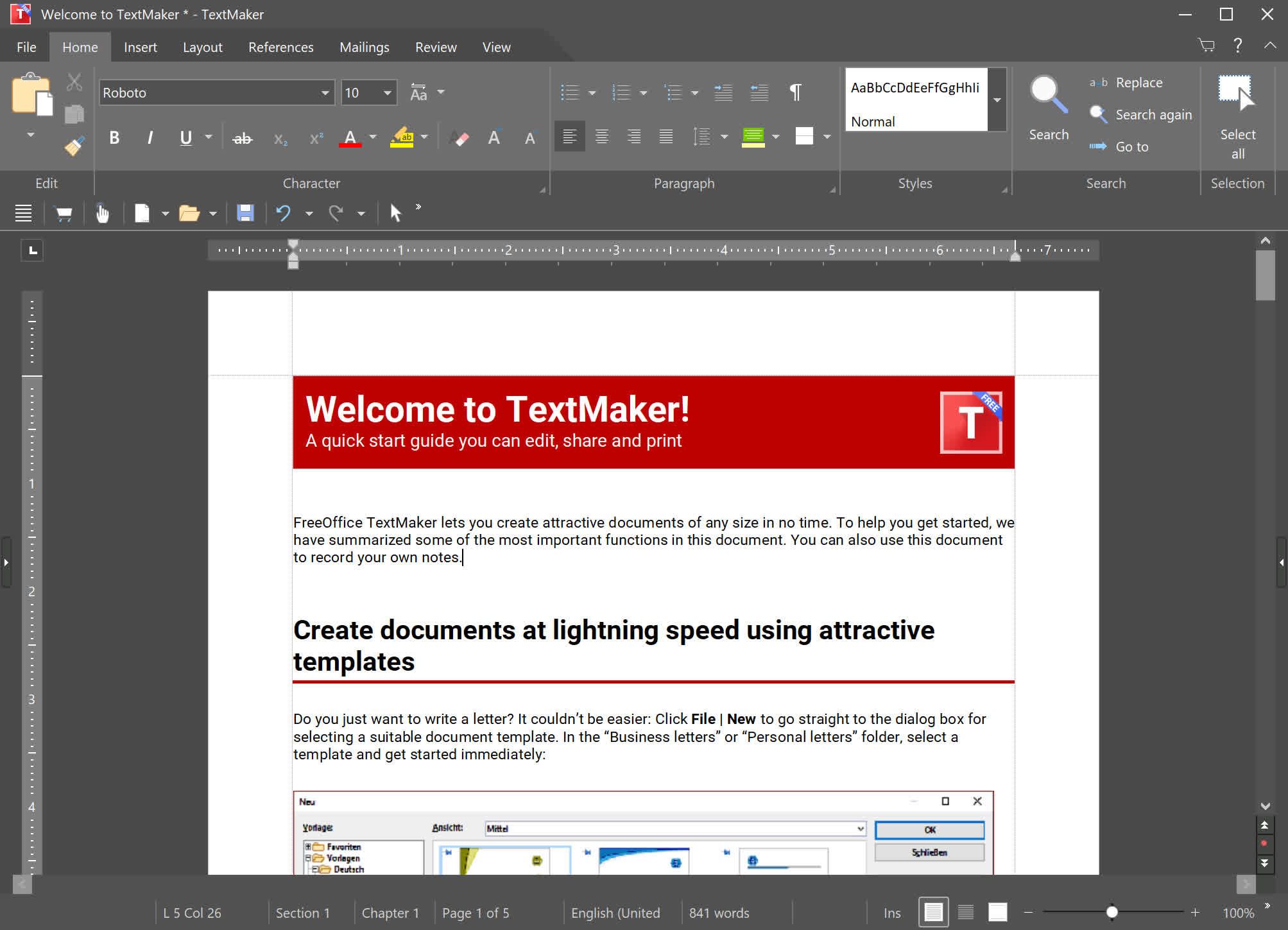
Task: Click the Go to button
Action: (x=1131, y=147)
